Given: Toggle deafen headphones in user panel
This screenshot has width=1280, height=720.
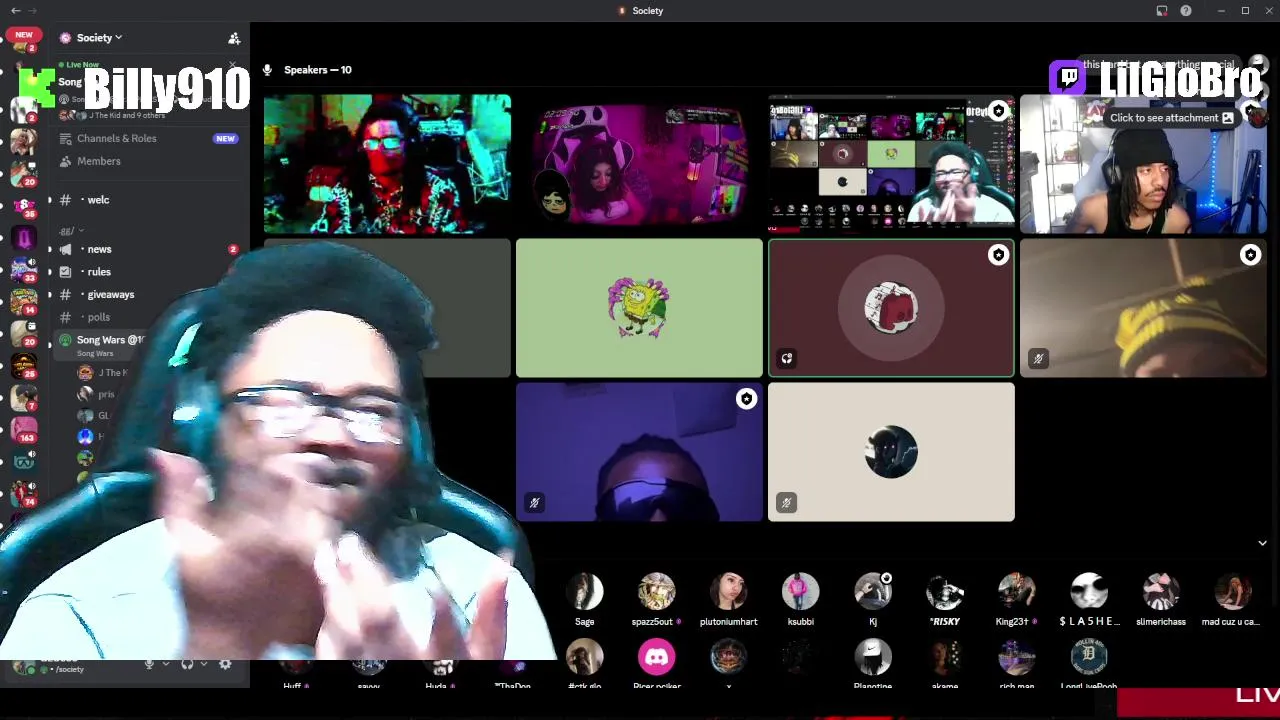Looking at the screenshot, I should [187, 664].
